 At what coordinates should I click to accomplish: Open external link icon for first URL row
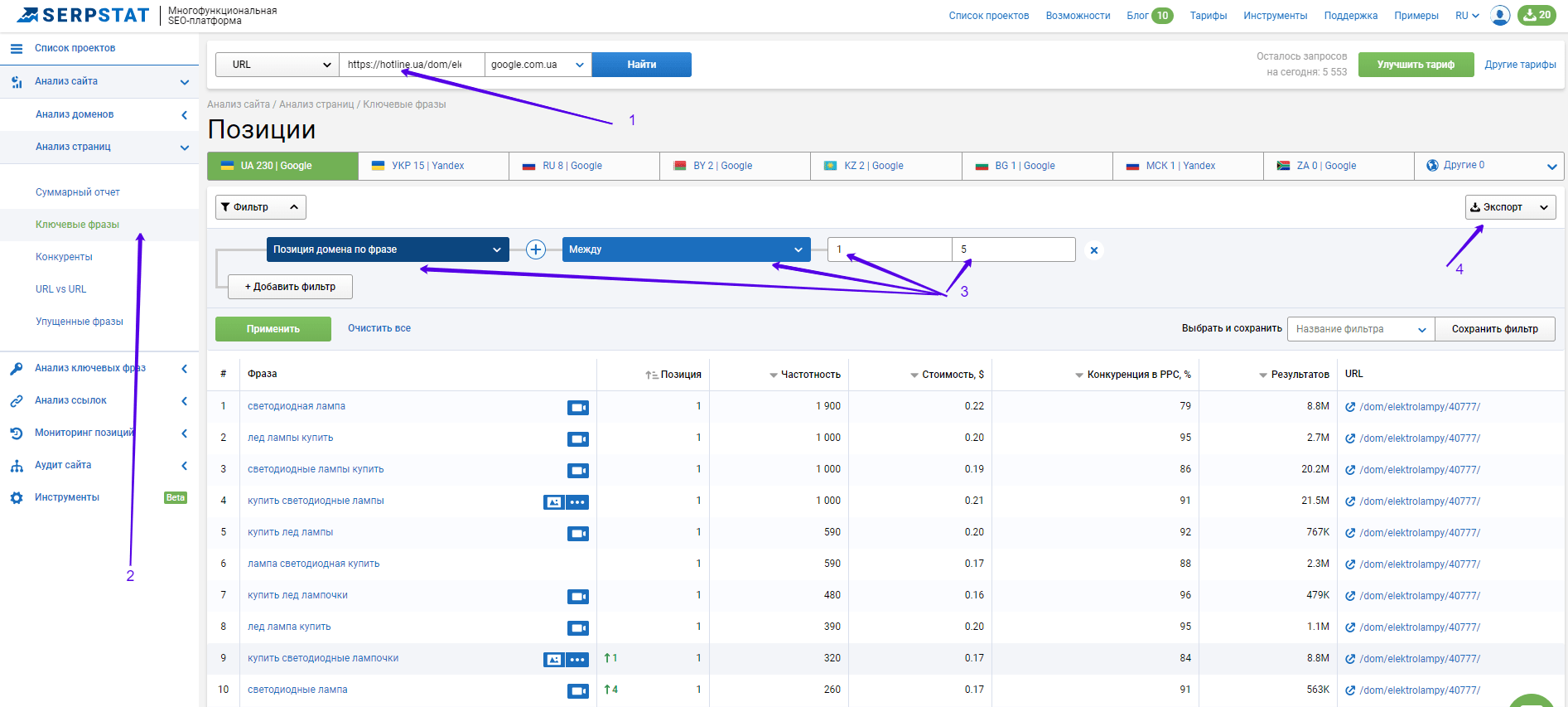click(x=1350, y=407)
